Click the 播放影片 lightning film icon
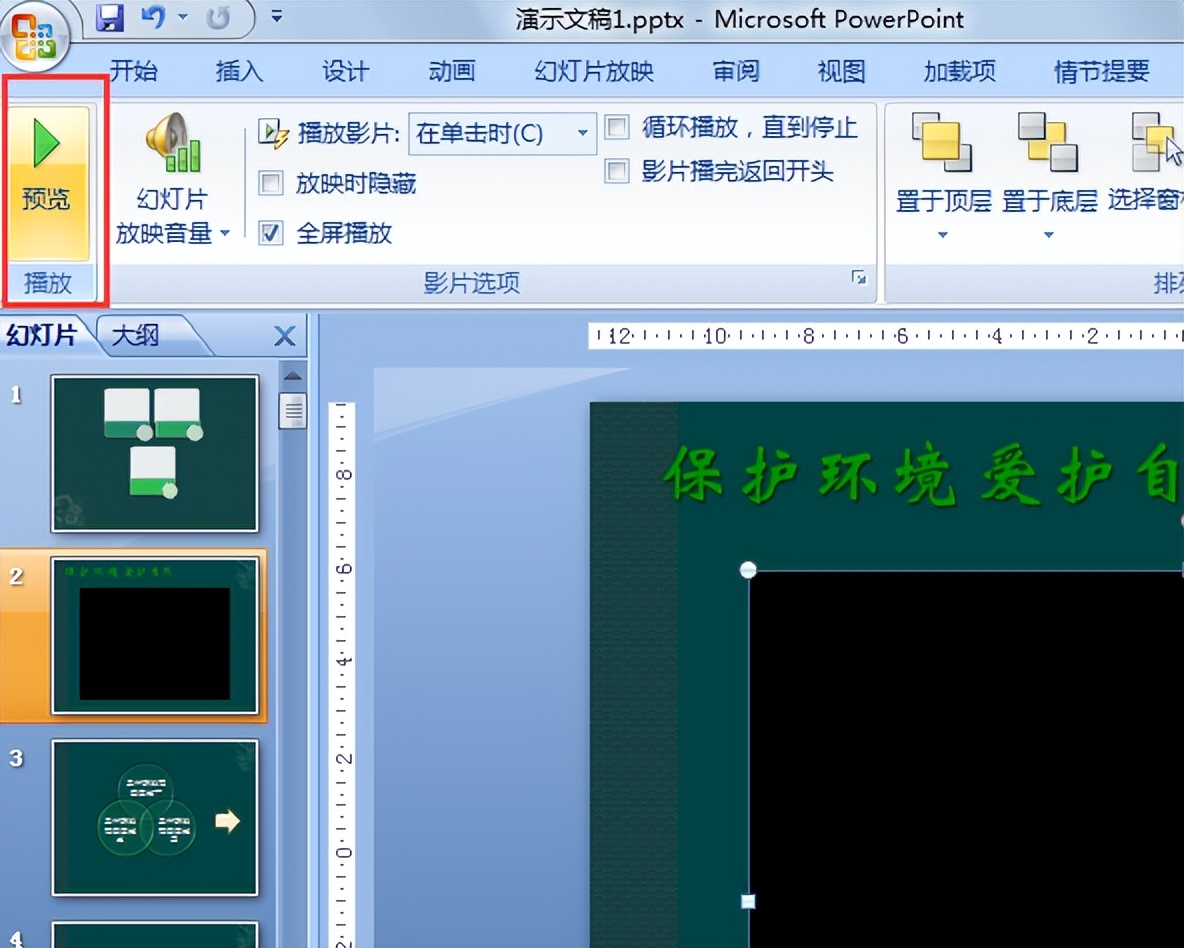 point(273,134)
